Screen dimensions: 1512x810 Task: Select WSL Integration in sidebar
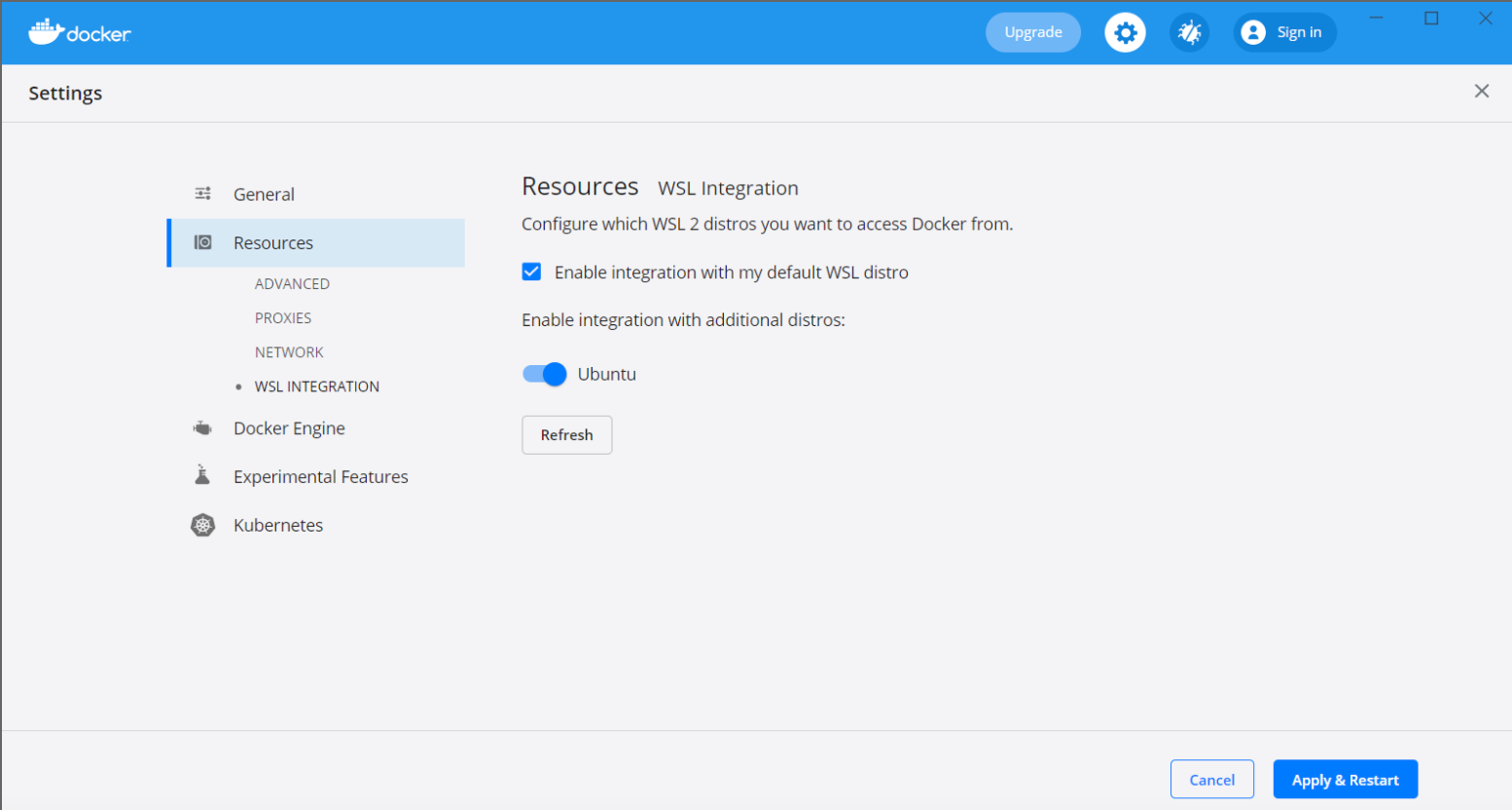click(316, 387)
